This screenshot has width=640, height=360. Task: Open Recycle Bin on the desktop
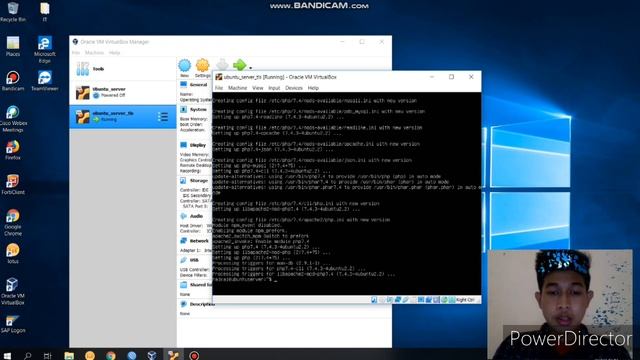click(13, 12)
